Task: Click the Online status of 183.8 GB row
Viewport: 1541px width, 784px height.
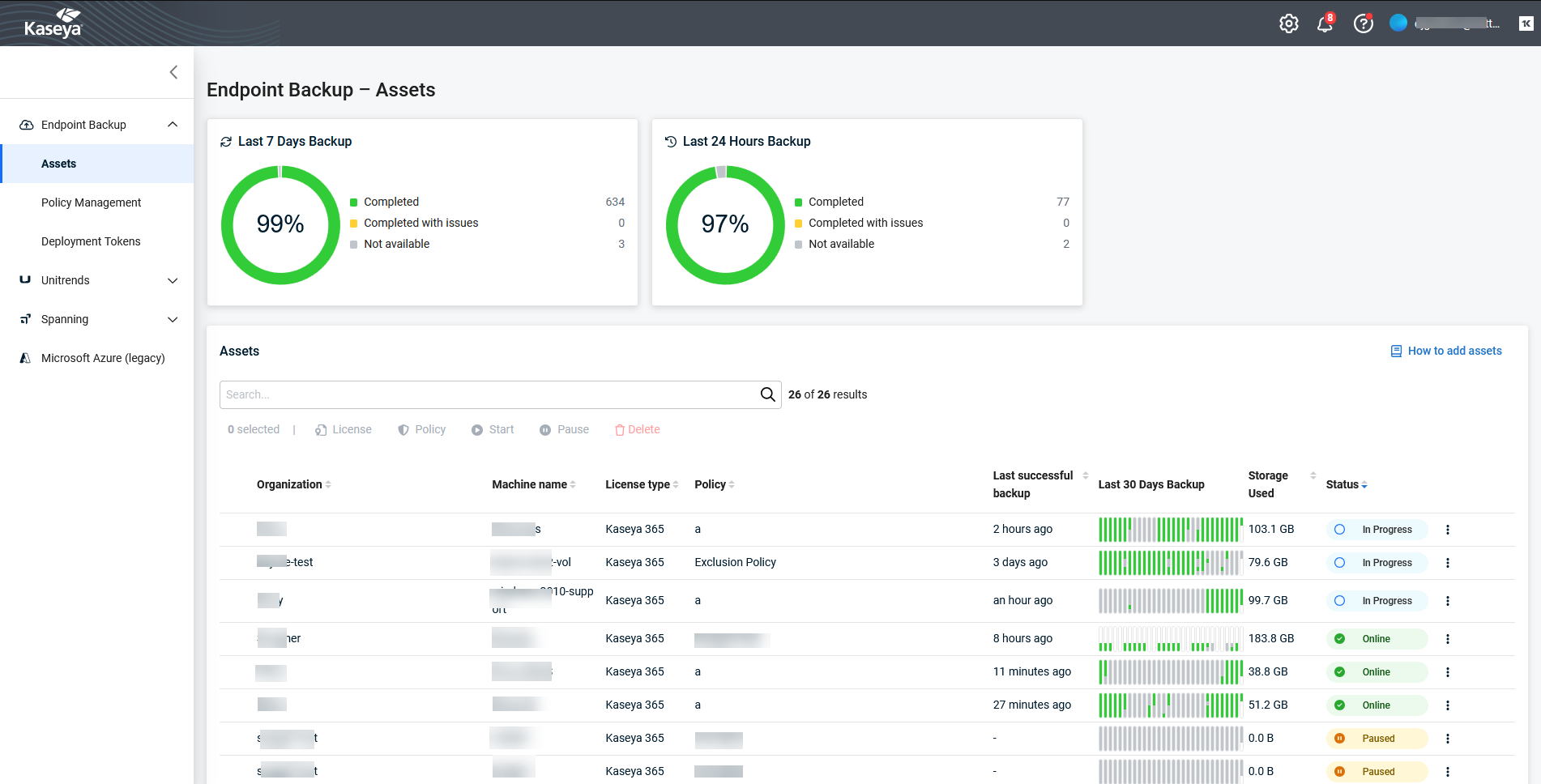Action: click(1377, 639)
